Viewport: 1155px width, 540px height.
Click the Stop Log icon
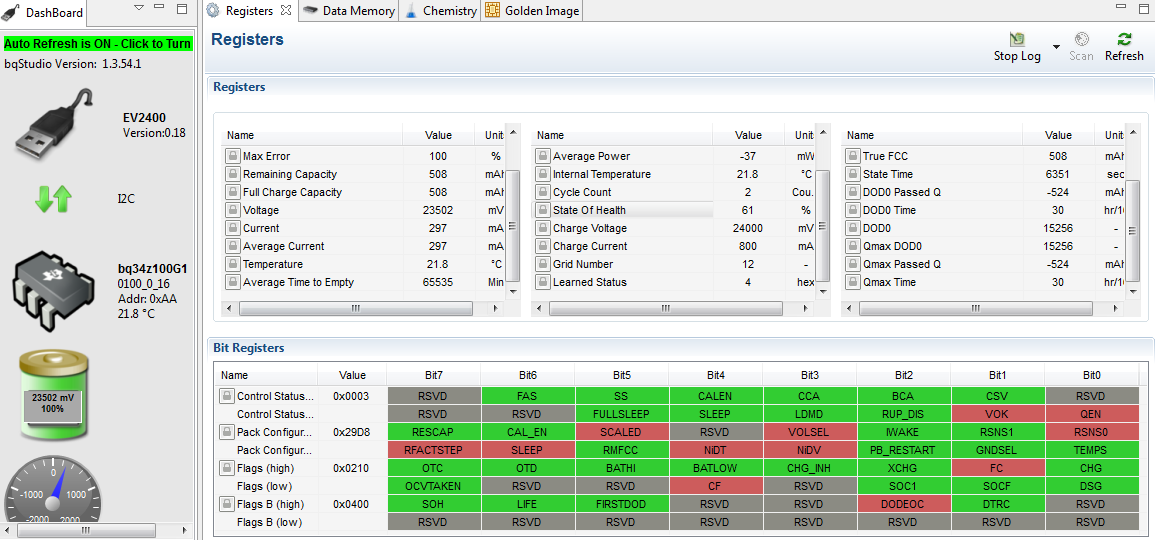[1017, 39]
